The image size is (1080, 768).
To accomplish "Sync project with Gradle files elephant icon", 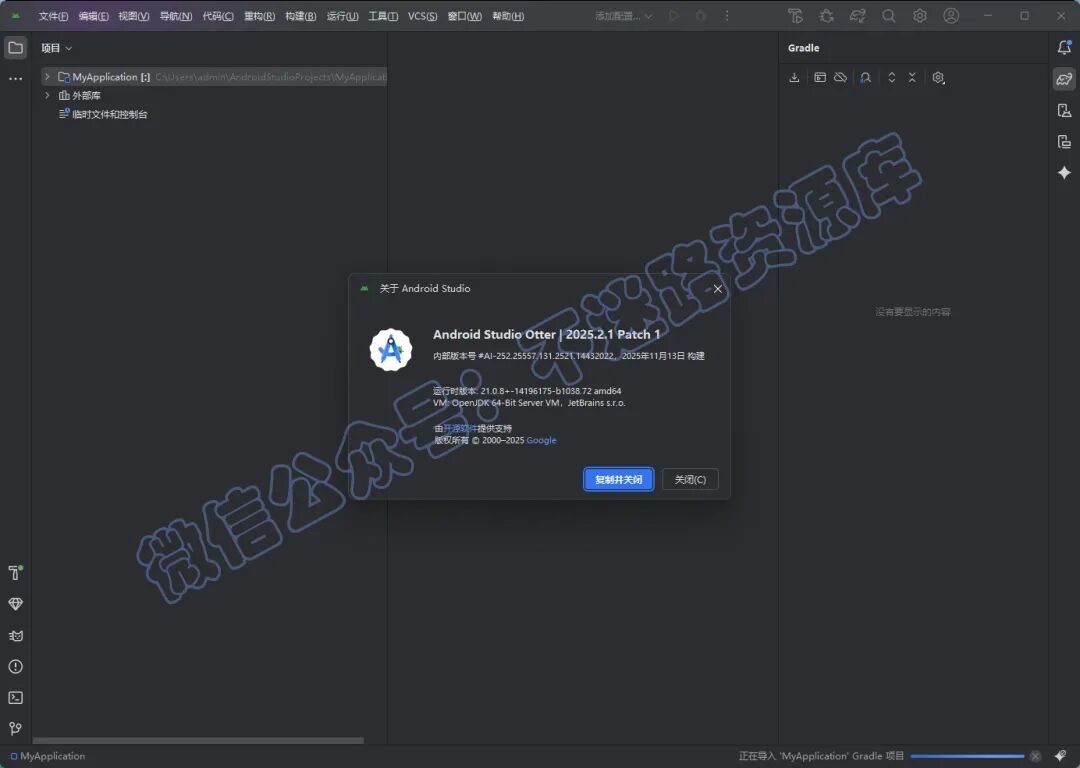I will 858,16.
